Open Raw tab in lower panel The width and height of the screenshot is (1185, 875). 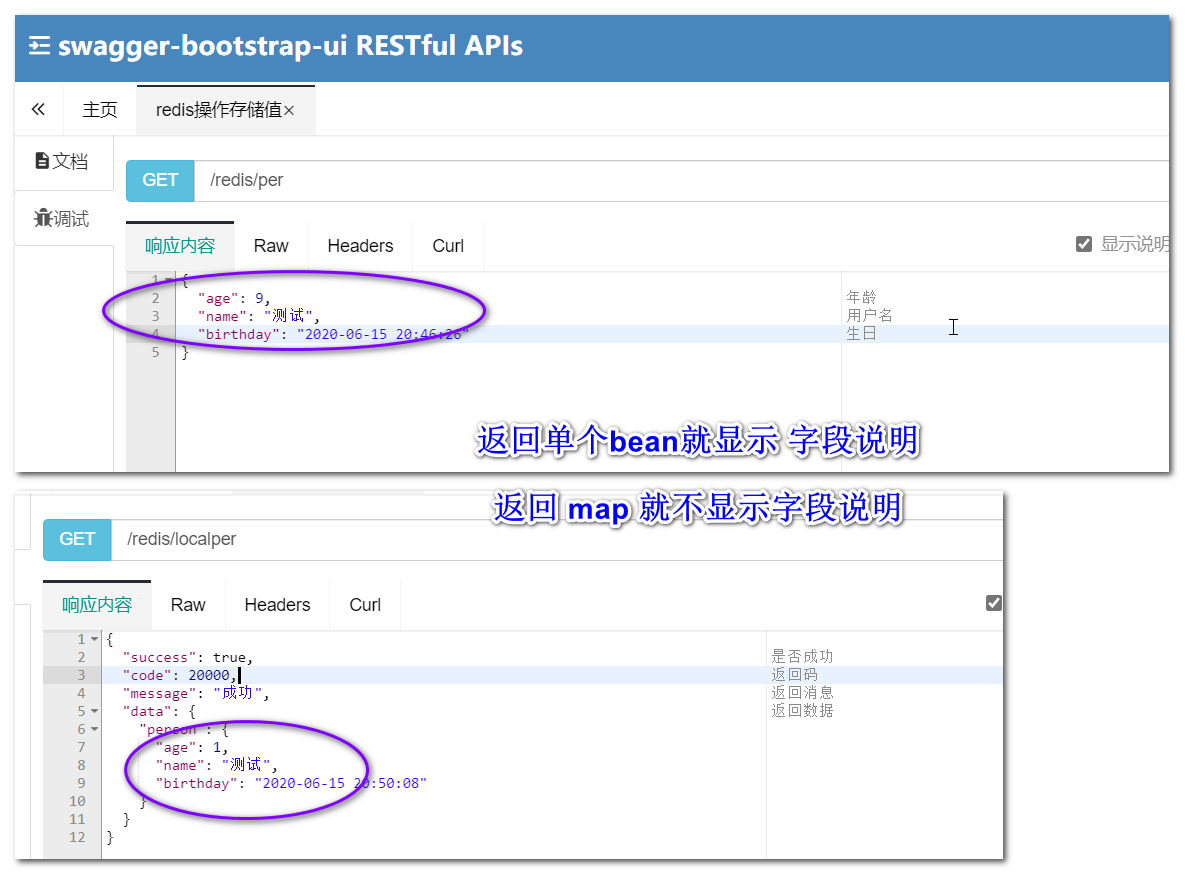coord(188,604)
